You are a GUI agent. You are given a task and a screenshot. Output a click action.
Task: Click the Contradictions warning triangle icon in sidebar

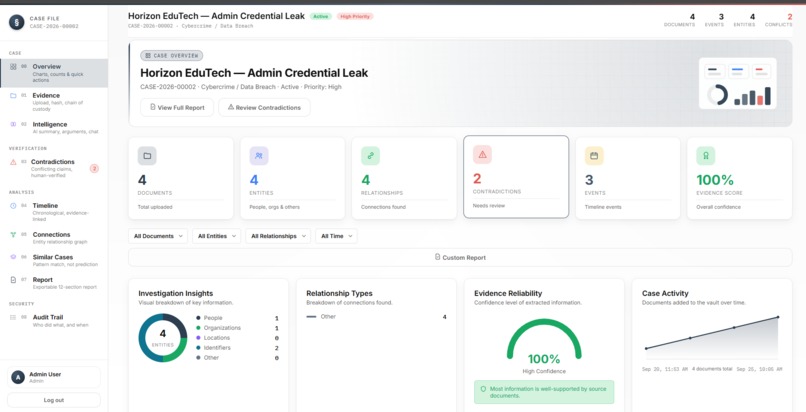pyautogui.click(x=13, y=162)
